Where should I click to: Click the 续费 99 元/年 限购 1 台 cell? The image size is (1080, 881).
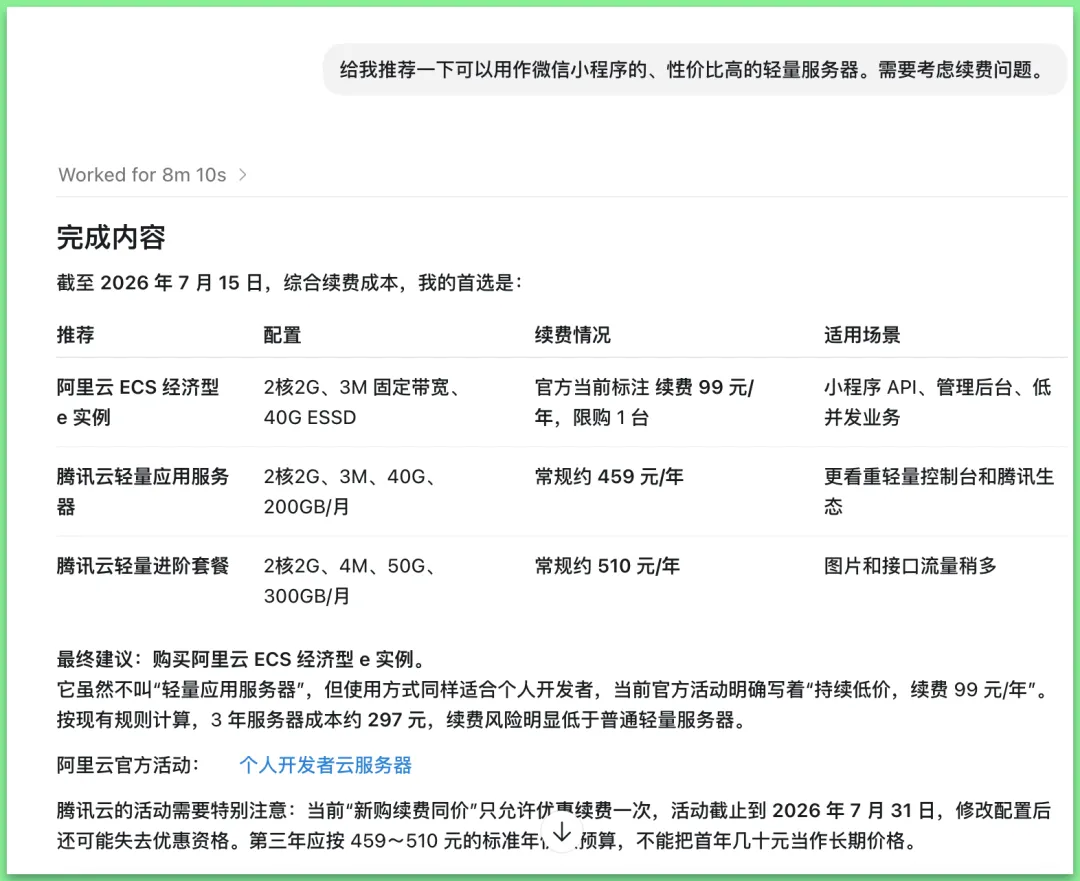644,402
